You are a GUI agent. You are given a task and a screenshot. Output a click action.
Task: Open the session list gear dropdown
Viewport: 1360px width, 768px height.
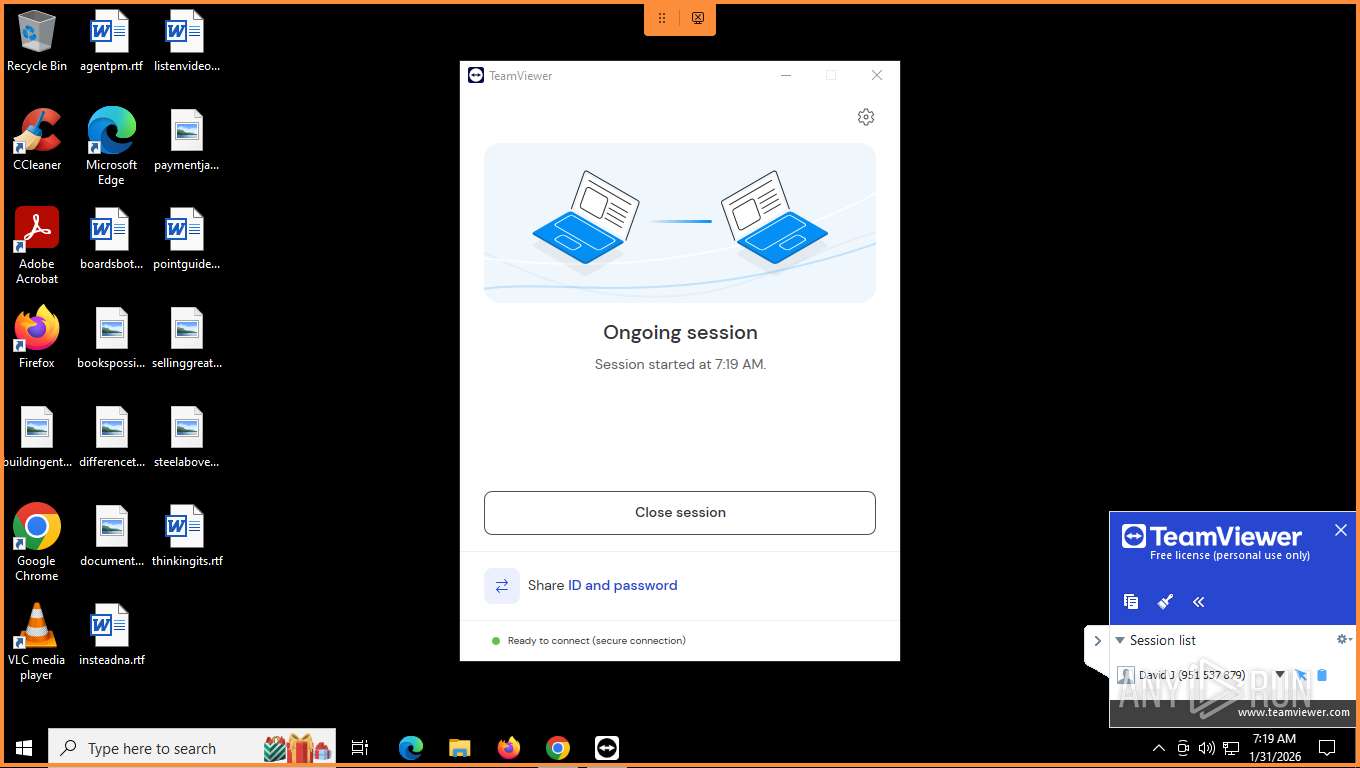(1344, 639)
